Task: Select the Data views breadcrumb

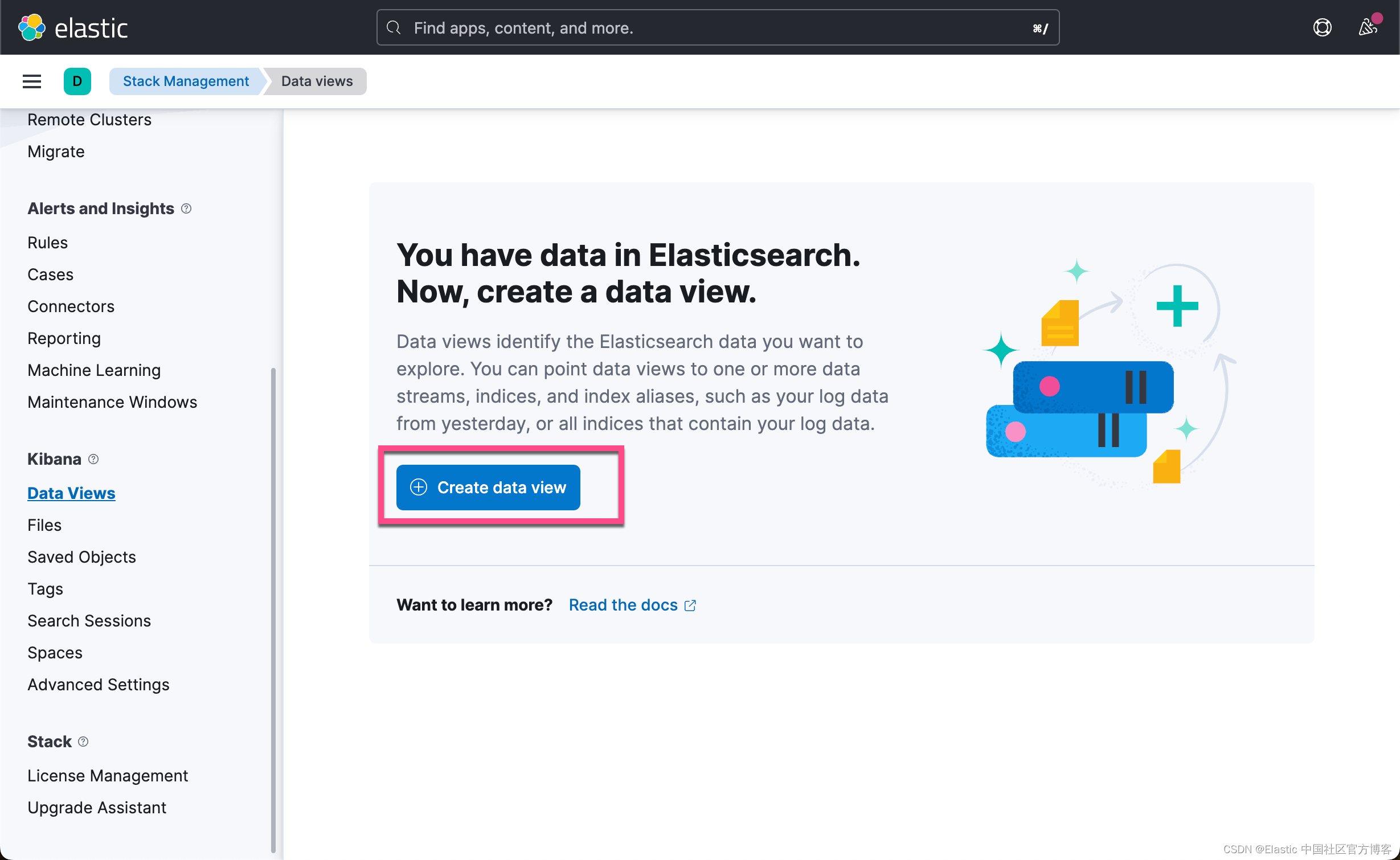Action: [316, 81]
